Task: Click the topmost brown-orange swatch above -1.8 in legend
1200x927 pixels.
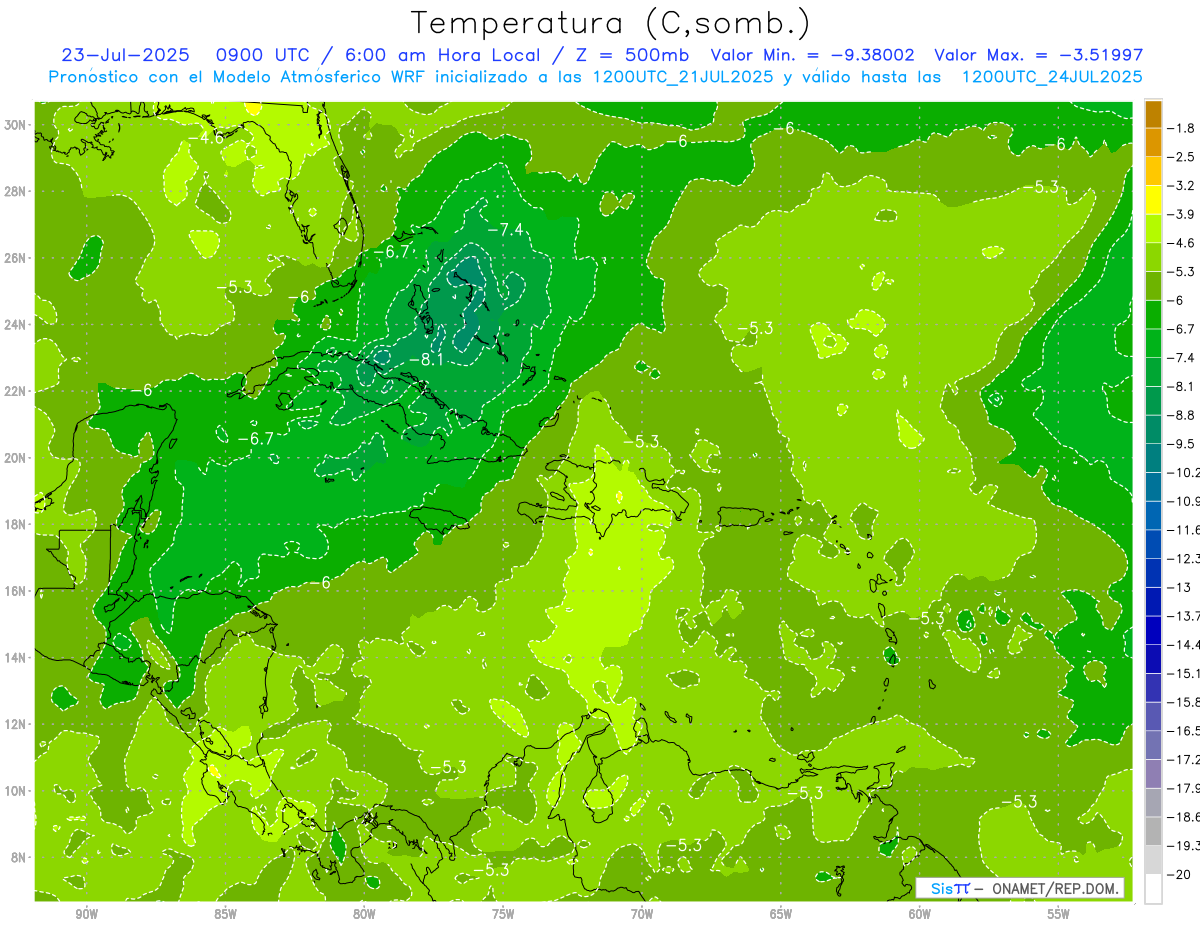Action: coord(1153,114)
